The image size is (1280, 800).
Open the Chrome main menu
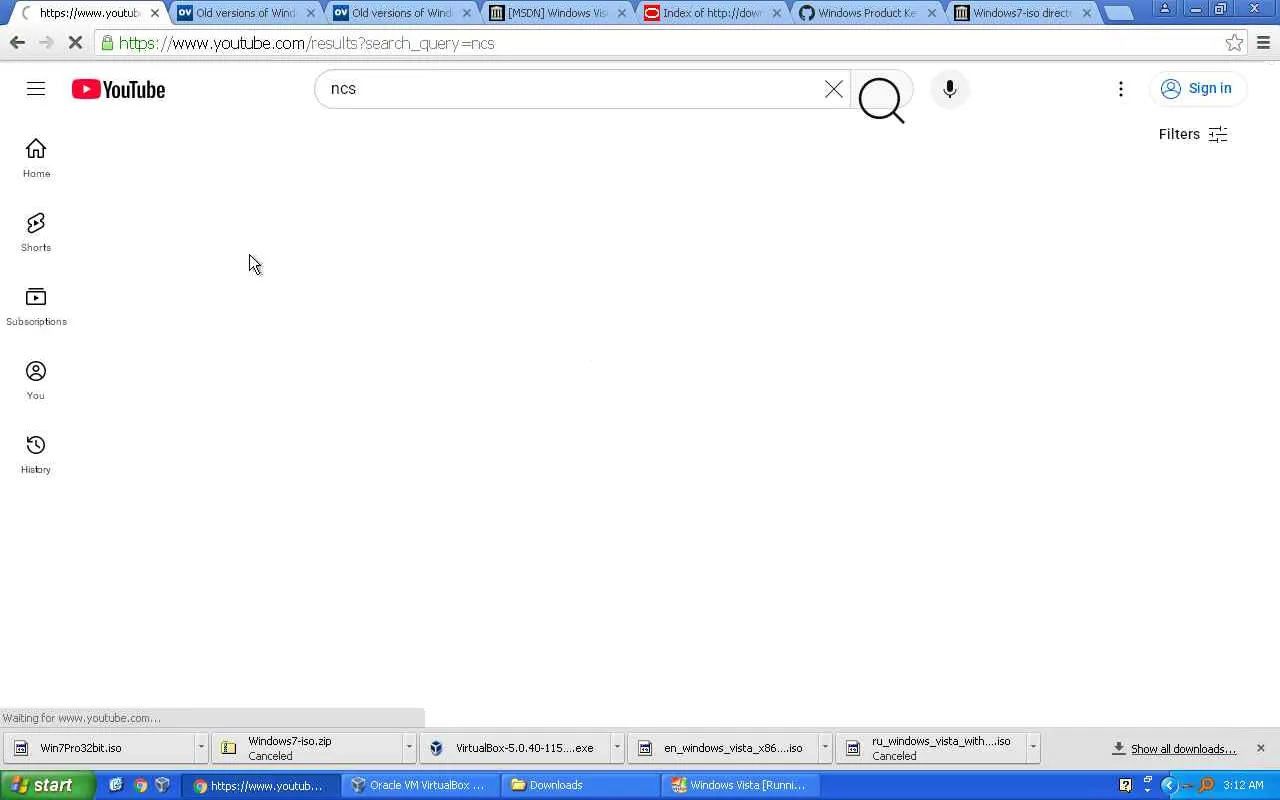tap(1263, 43)
